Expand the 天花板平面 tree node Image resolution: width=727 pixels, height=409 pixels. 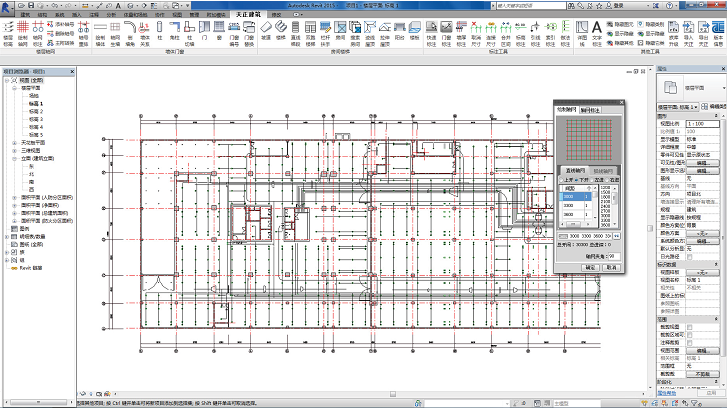point(14,142)
